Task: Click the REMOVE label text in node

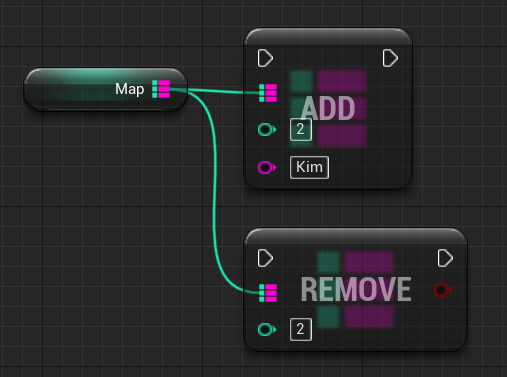Action: point(356,290)
